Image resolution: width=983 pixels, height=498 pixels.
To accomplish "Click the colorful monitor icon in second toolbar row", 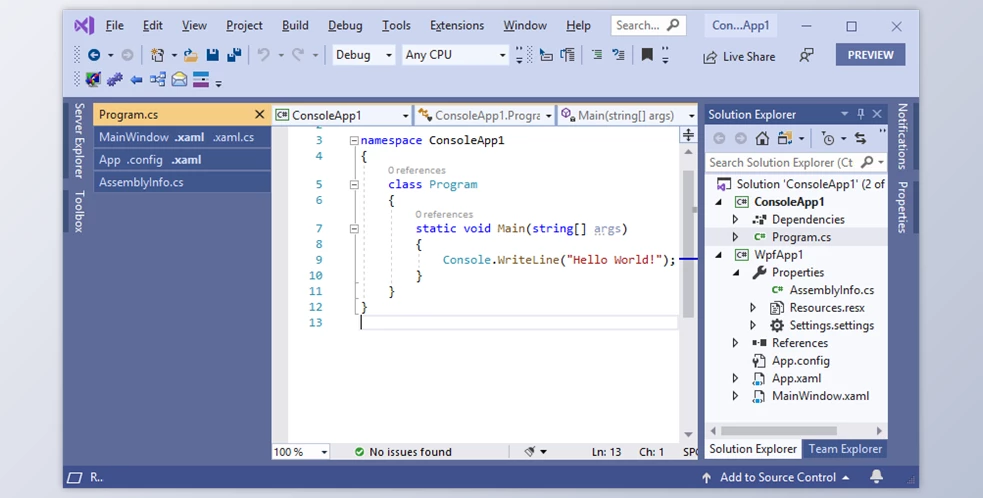I will point(93,80).
